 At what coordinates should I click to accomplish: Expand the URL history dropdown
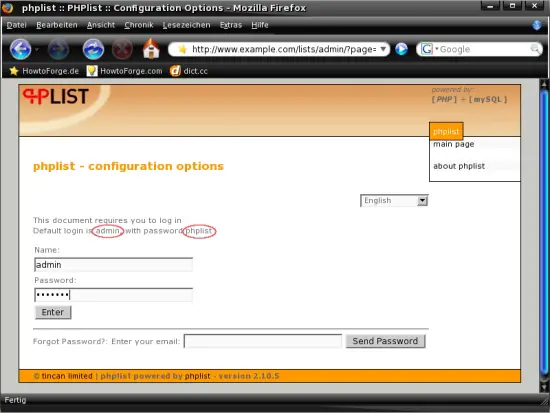click(x=383, y=49)
